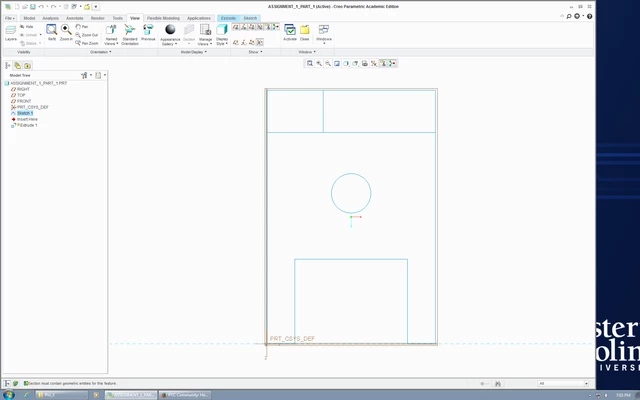
Task: Open the selection filter combo box
Action: click(x=563, y=384)
